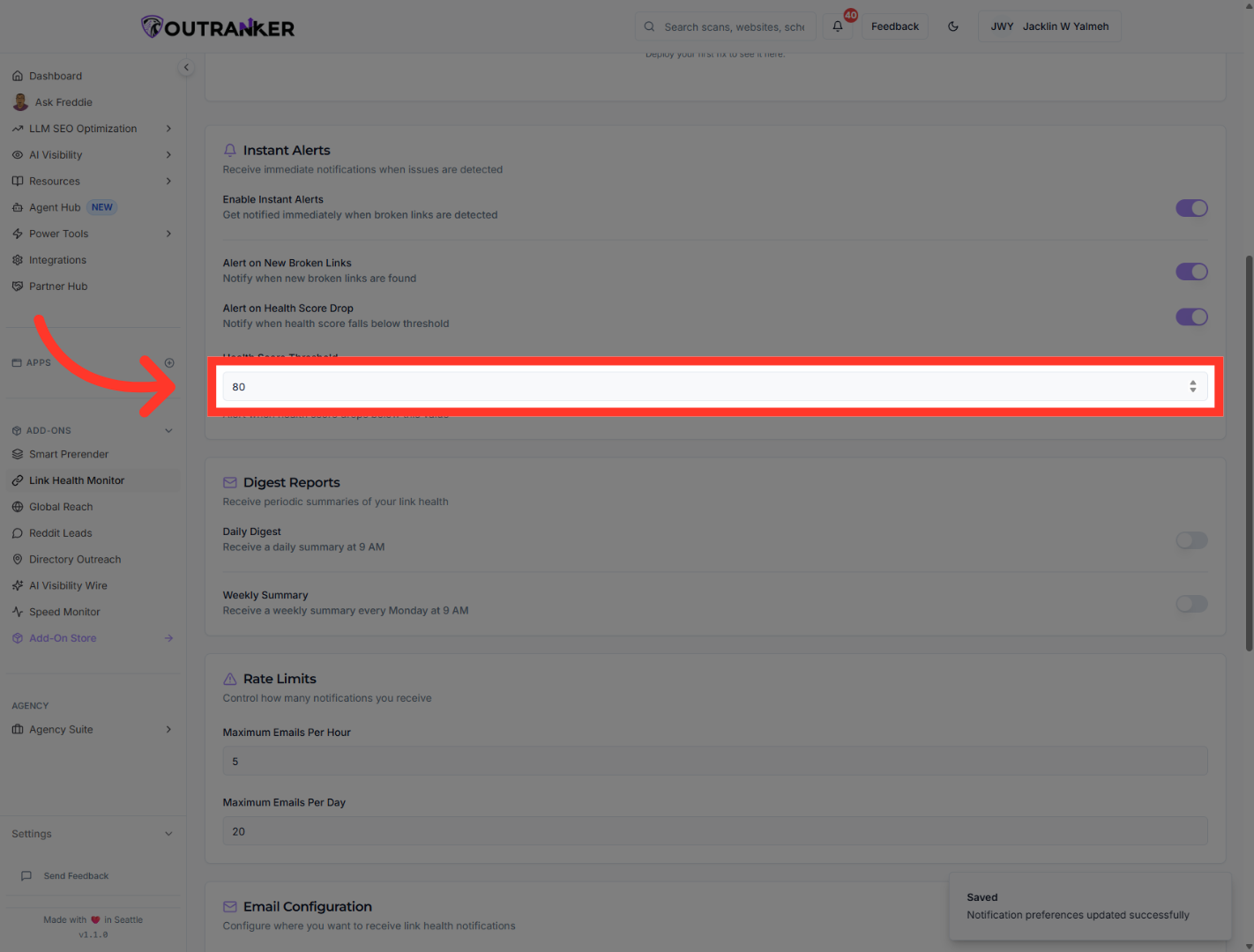Click the Feedback button
The width and height of the screenshot is (1254, 952).
894,26
